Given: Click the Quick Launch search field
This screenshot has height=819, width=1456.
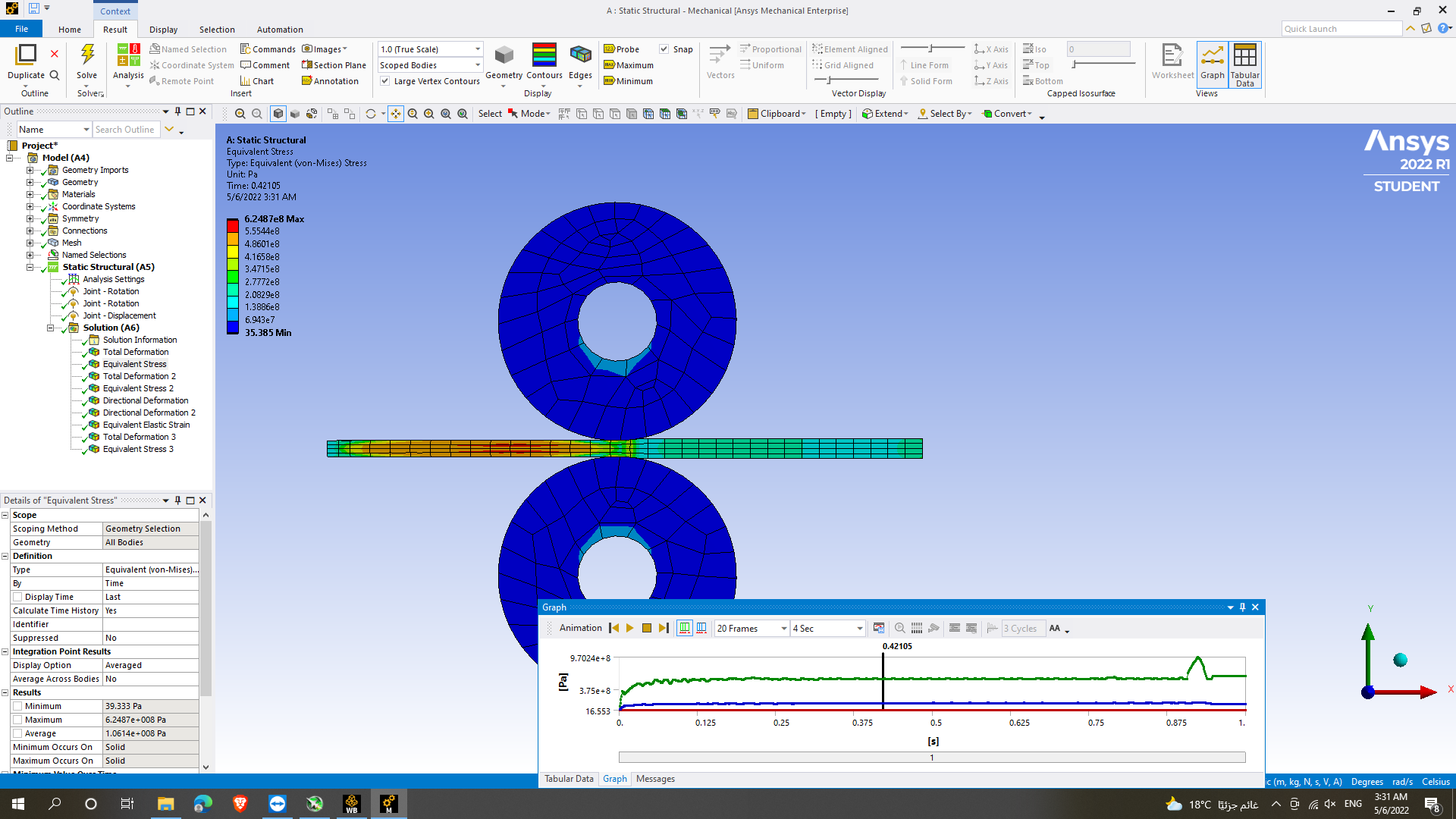Looking at the screenshot, I should [1341, 29].
